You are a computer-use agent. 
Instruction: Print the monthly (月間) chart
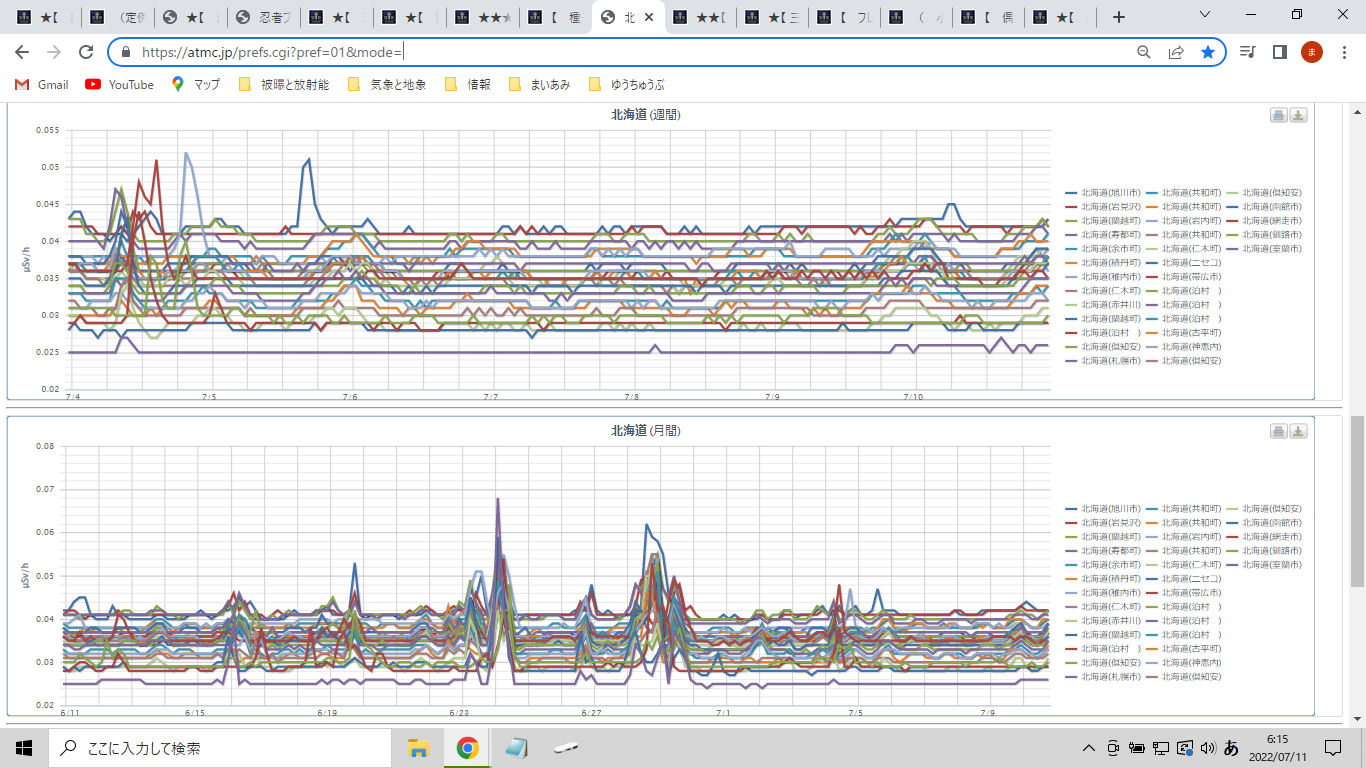[x=1278, y=431]
